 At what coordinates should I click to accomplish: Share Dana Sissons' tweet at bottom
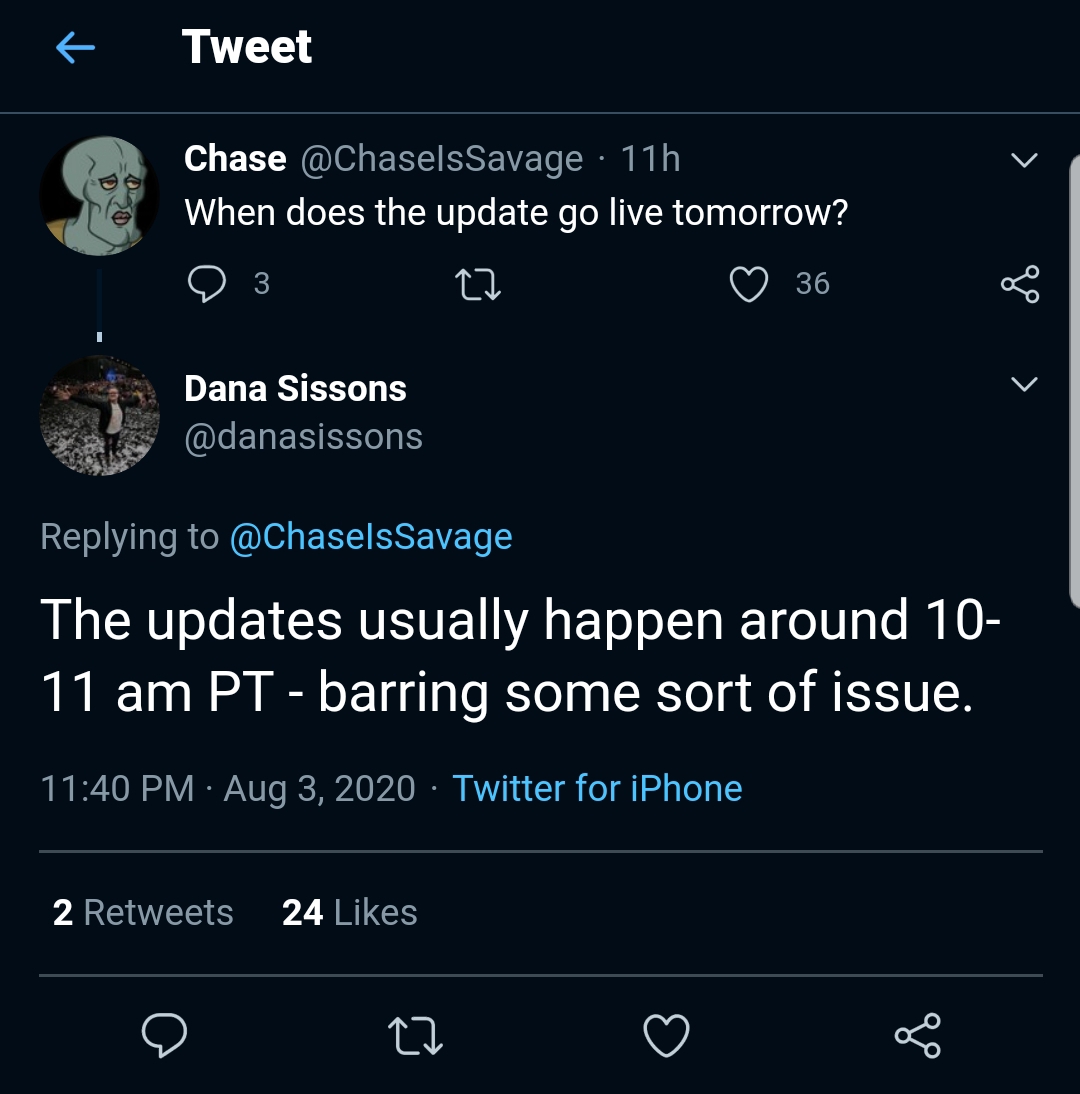(917, 1035)
